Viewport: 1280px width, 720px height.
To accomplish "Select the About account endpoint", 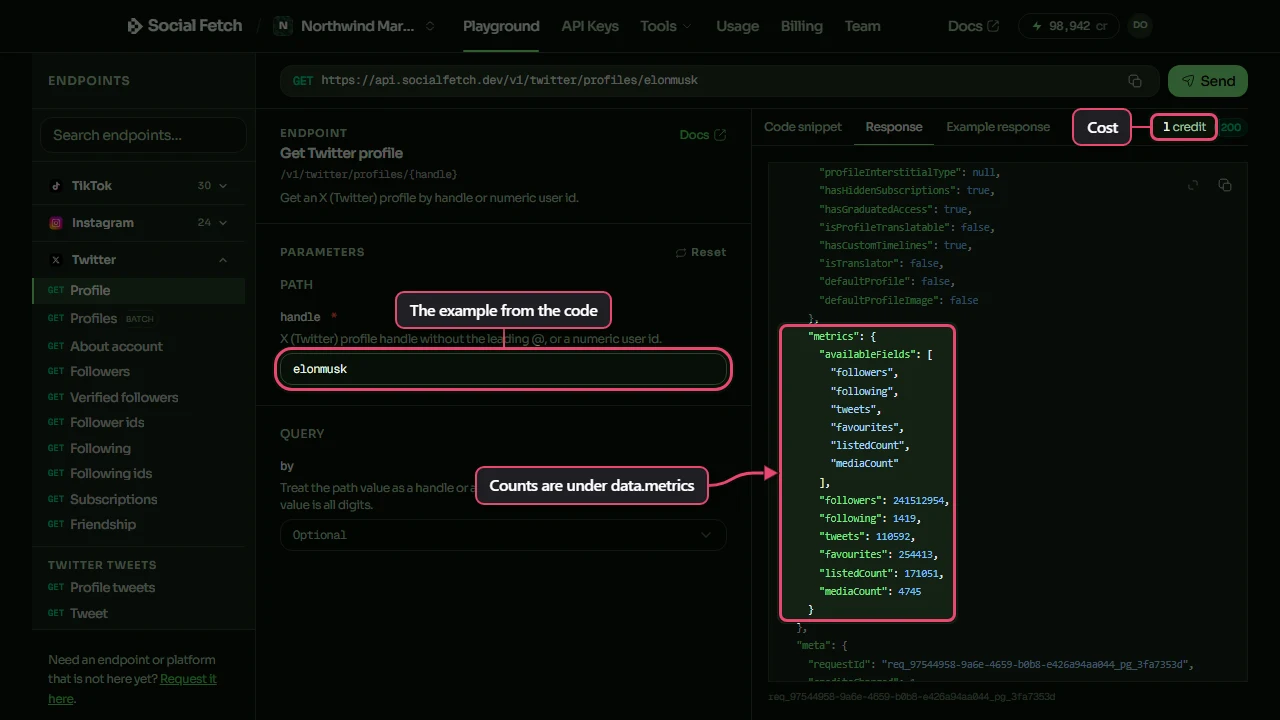I will [x=139, y=346].
